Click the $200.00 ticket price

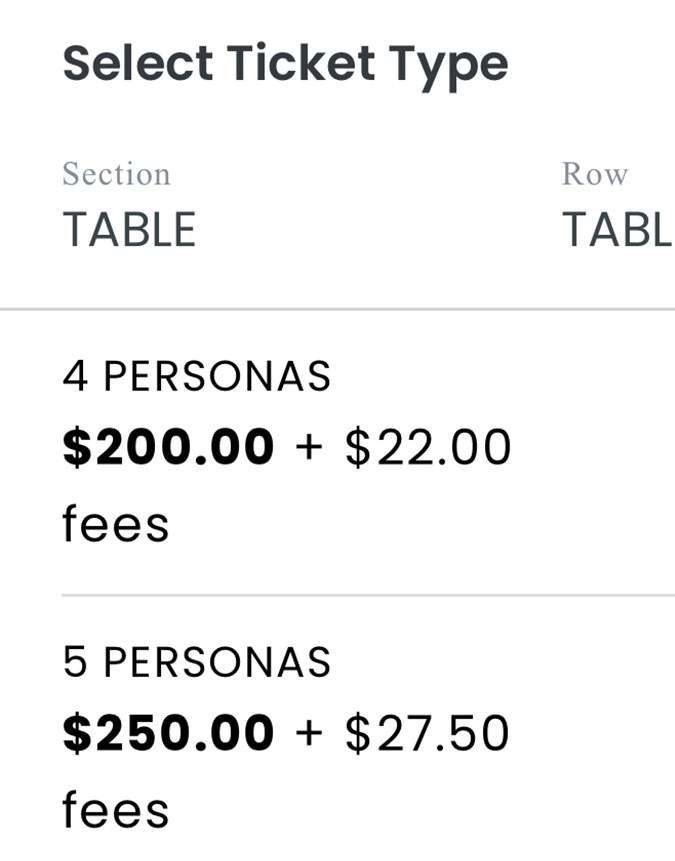pyautogui.click(x=168, y=448)
